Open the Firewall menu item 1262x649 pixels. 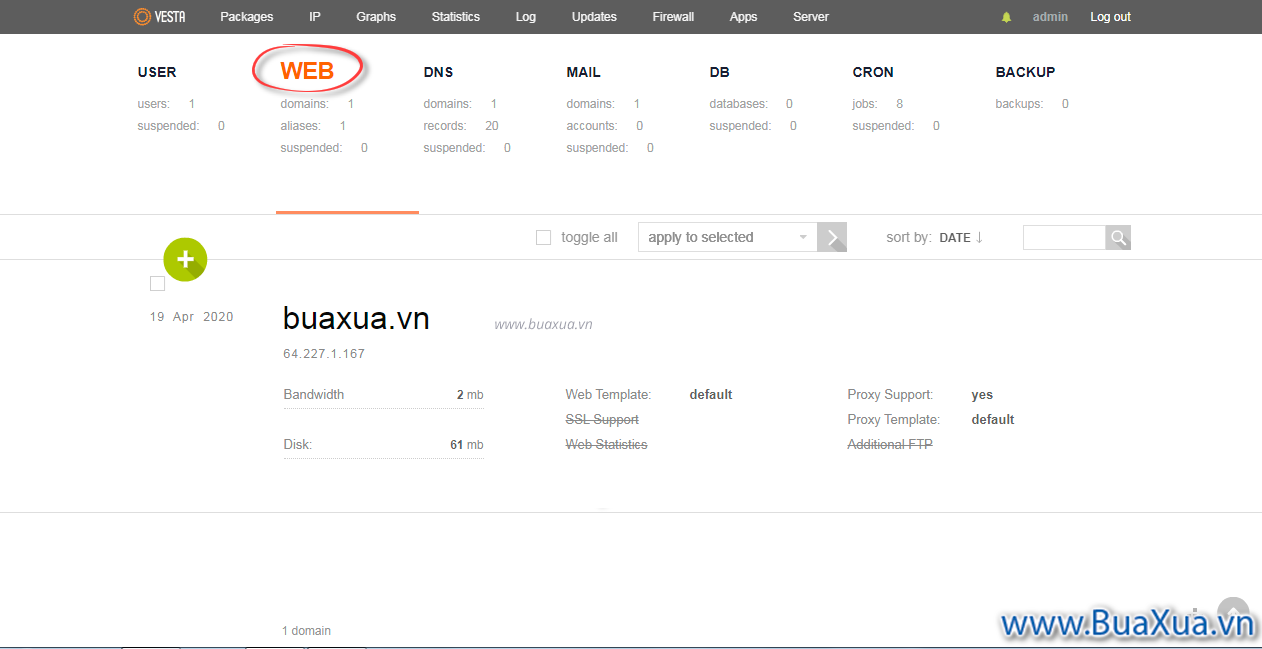click(x=673, y=17)
